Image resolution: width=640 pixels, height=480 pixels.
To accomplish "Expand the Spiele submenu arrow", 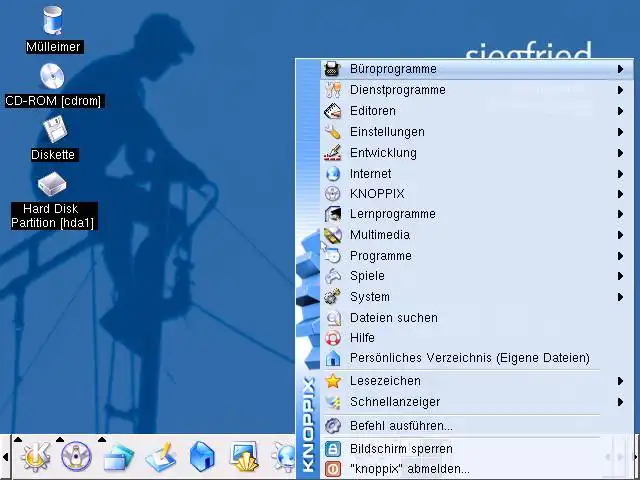I will (x=620, y=276).
